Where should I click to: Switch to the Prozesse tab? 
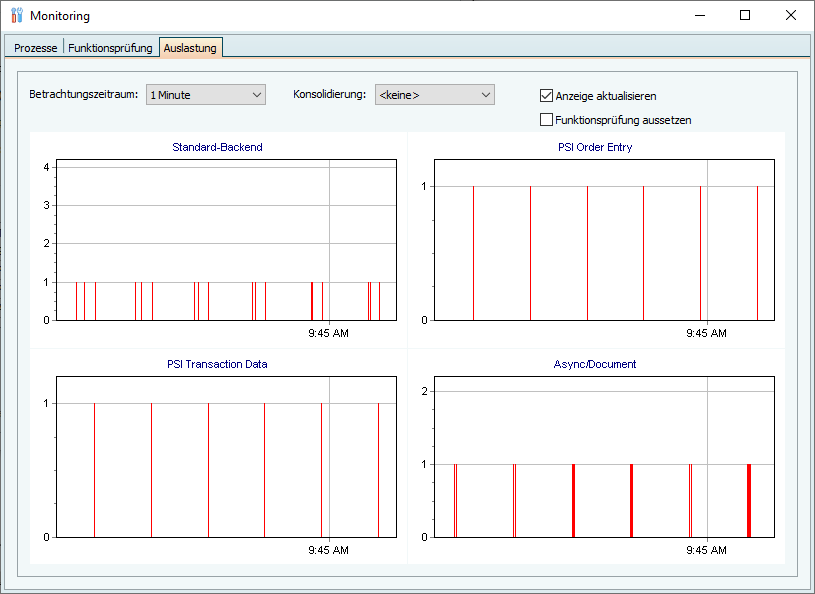tap(35, 48)
